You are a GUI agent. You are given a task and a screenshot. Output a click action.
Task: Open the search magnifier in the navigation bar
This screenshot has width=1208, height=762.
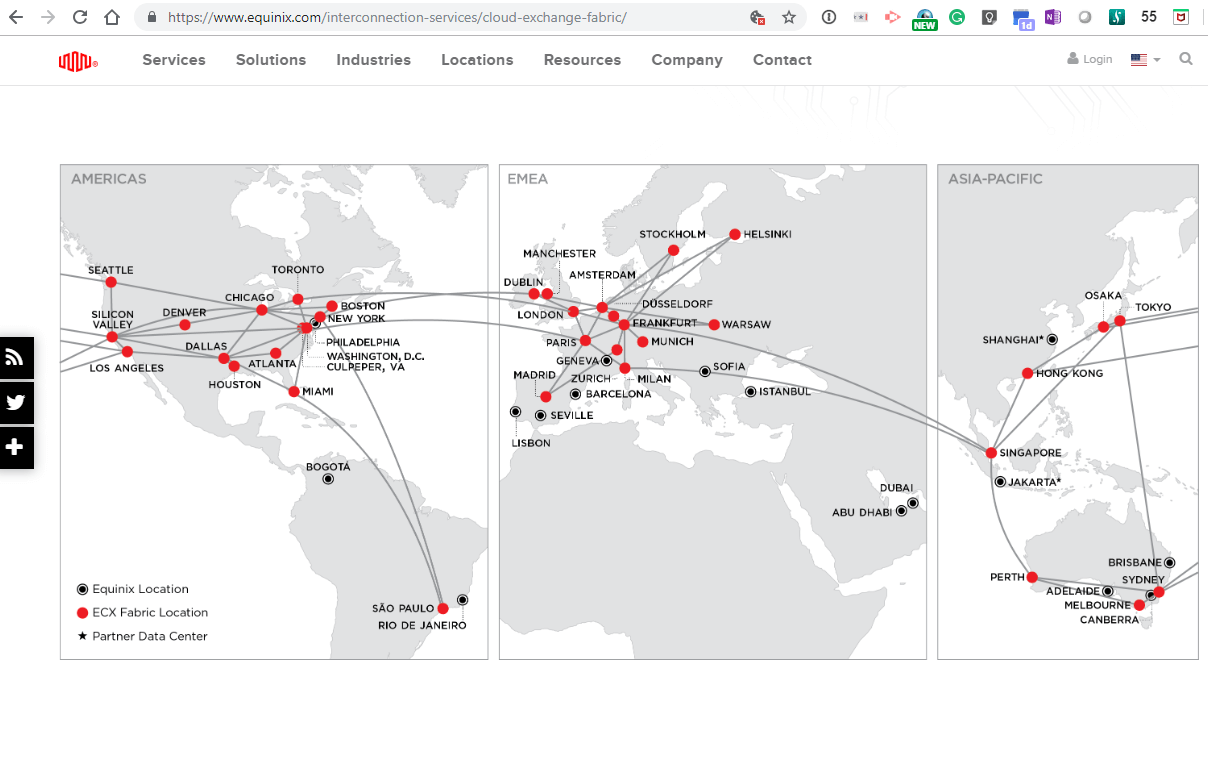tap(1186, 60)
